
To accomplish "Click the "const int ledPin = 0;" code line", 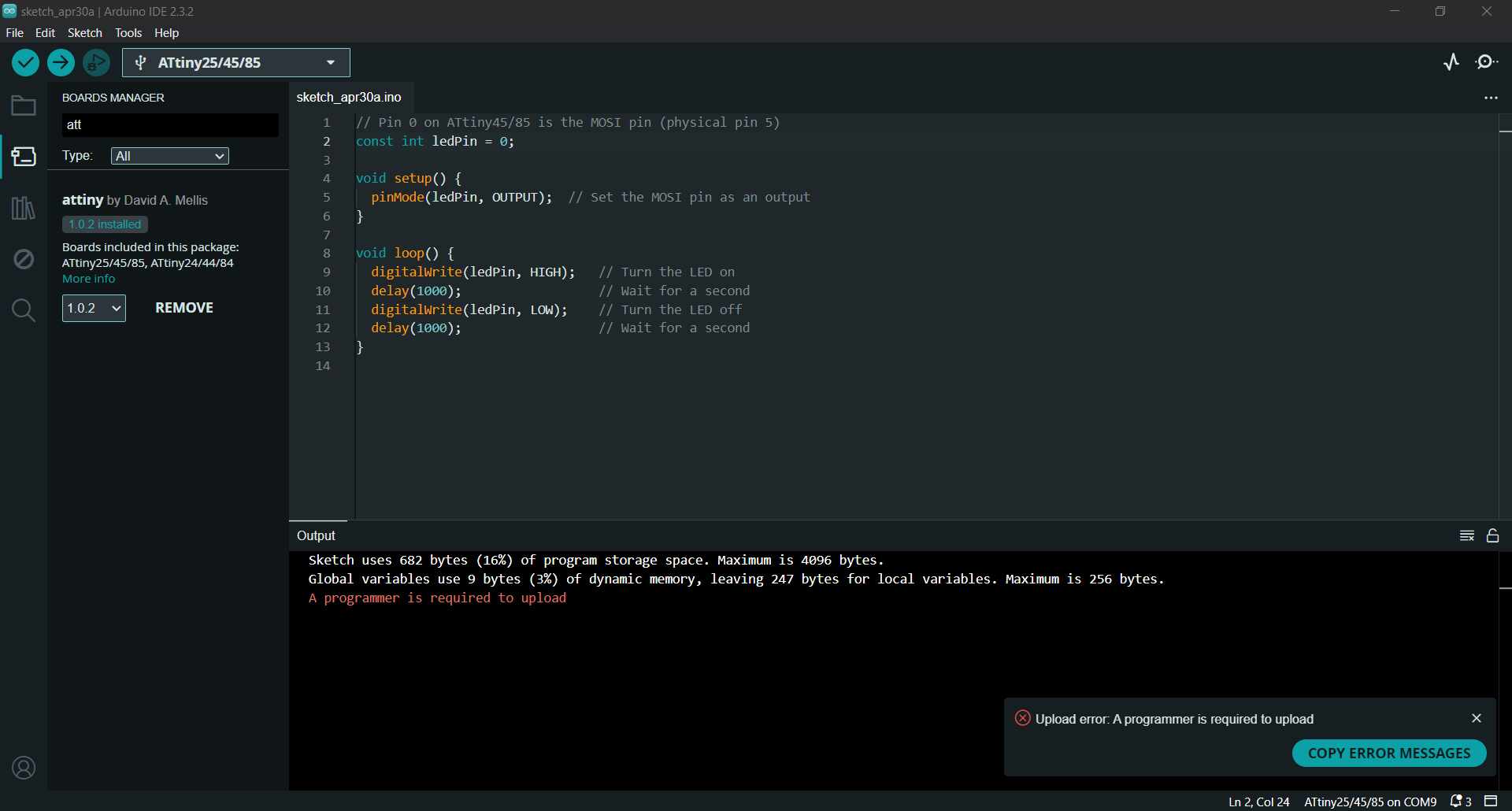I will point(435,141).
